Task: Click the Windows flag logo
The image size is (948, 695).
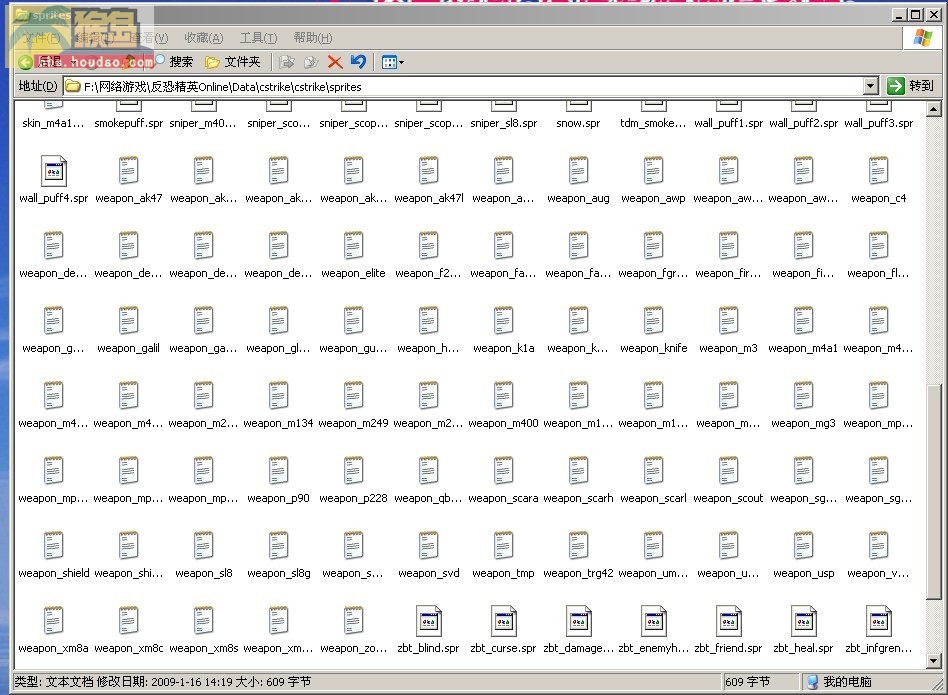Action: (922, 38)
